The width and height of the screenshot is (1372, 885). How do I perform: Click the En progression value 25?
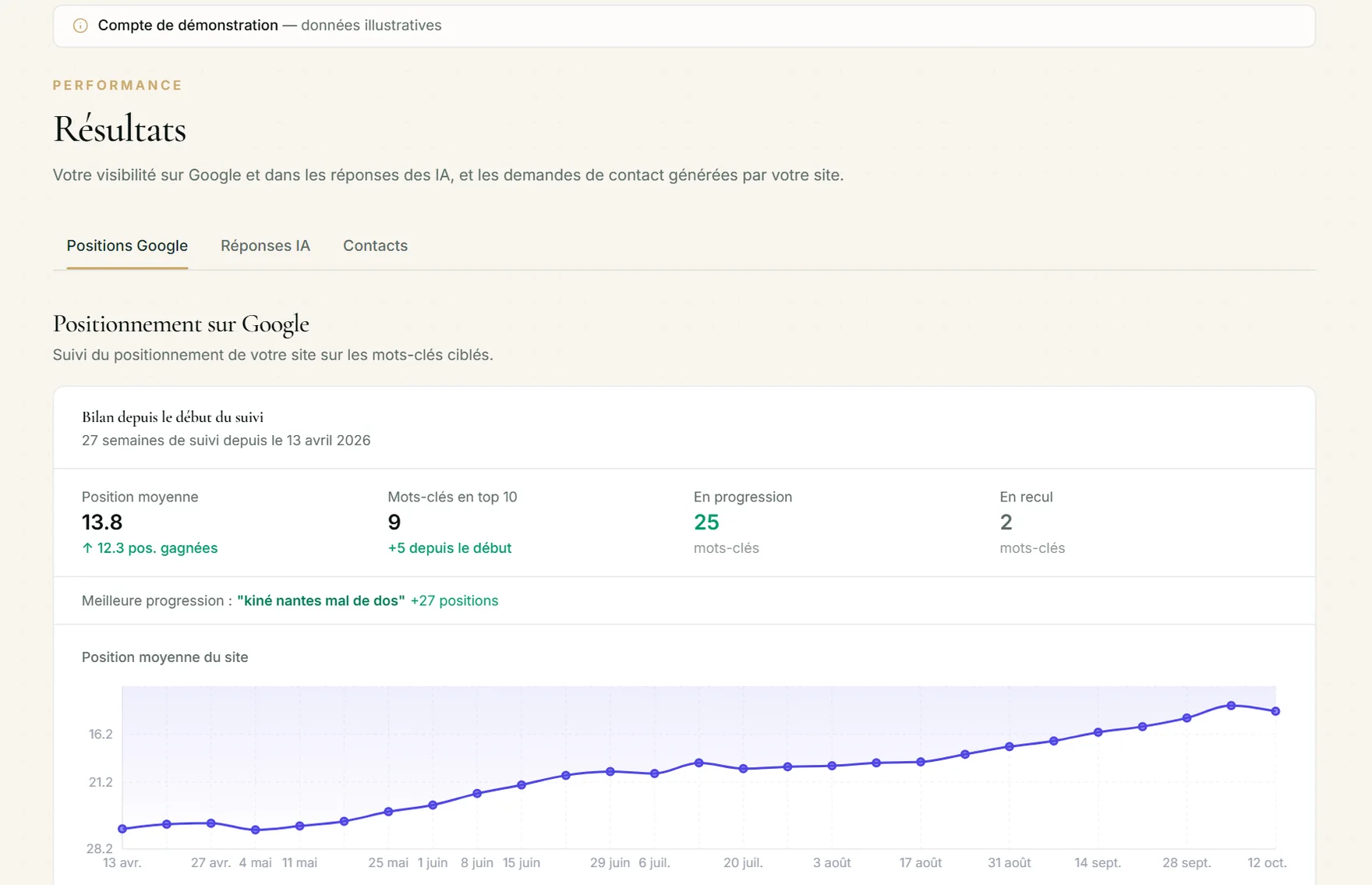(706, 522)
